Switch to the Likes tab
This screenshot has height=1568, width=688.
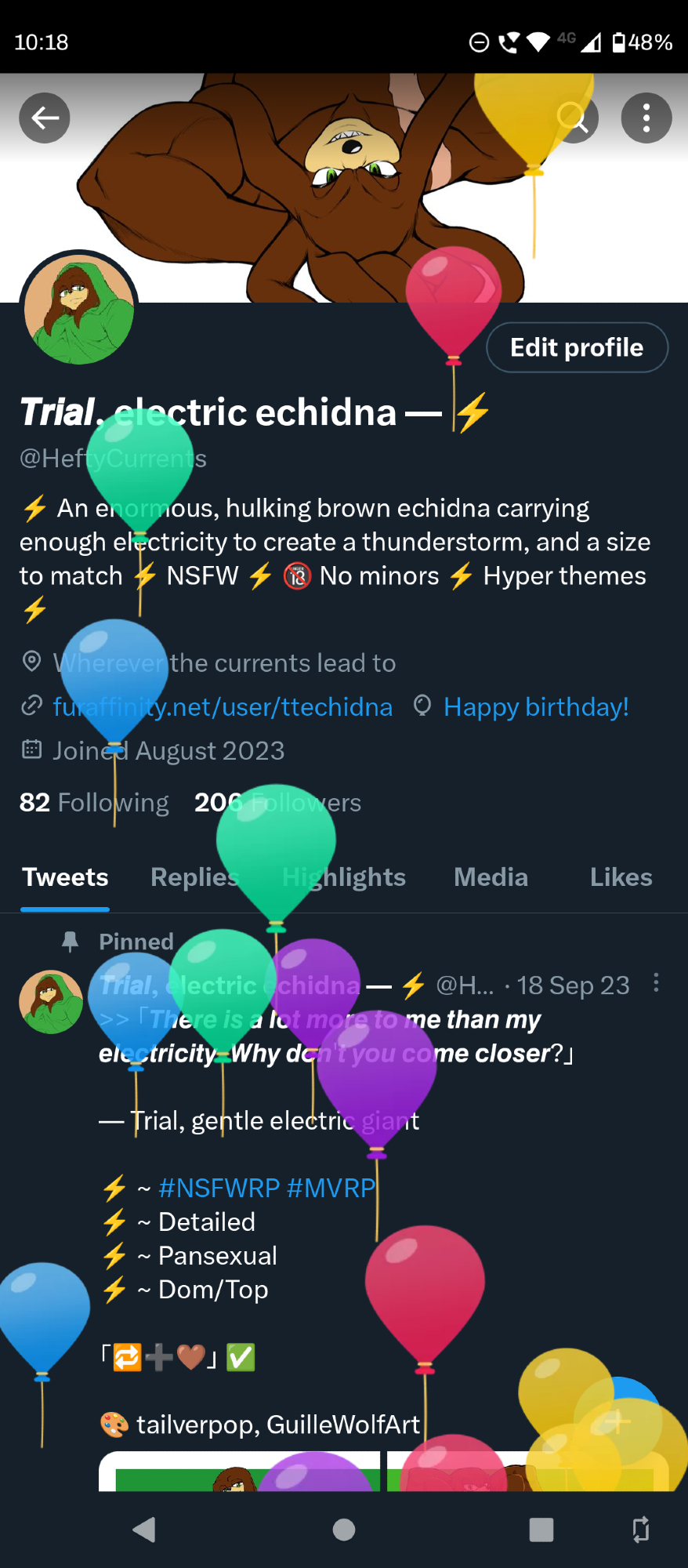[x=621, y=877]
